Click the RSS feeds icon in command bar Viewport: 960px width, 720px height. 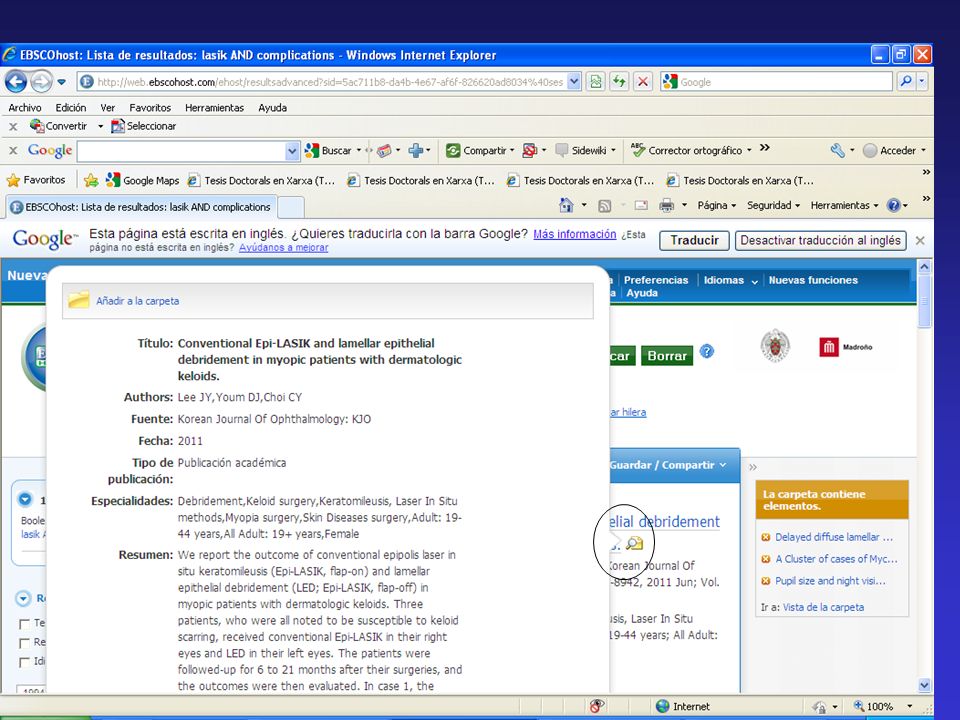click(x=604, y=206)
